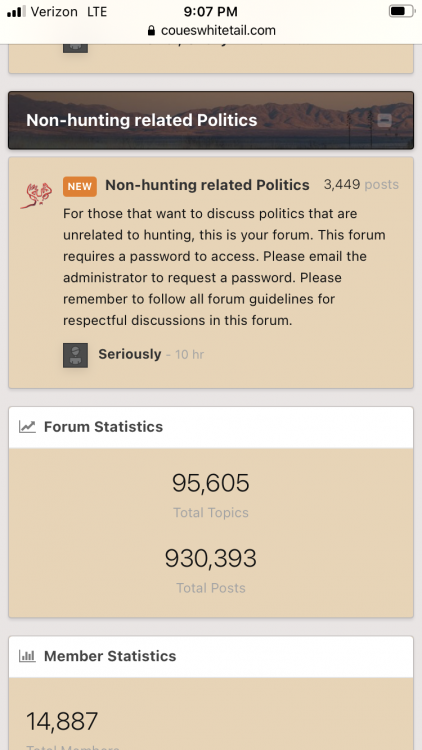Click the red deer forum icon
The image size is (422, 750).
pos(36,195)
